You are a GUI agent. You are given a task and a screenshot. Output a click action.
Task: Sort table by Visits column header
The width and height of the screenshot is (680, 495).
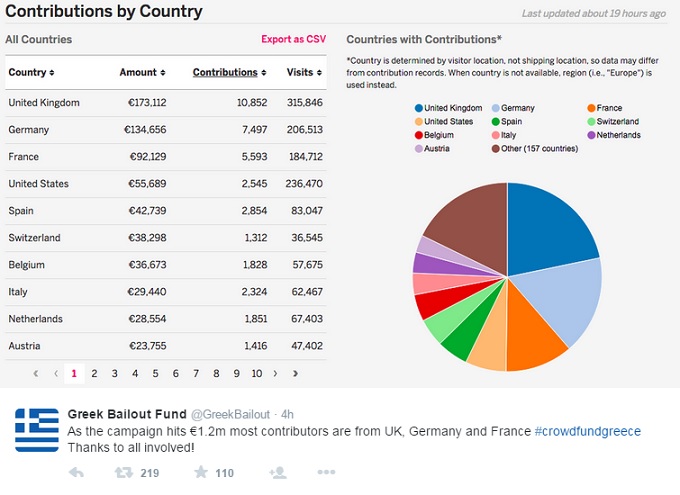coord(304,72)
